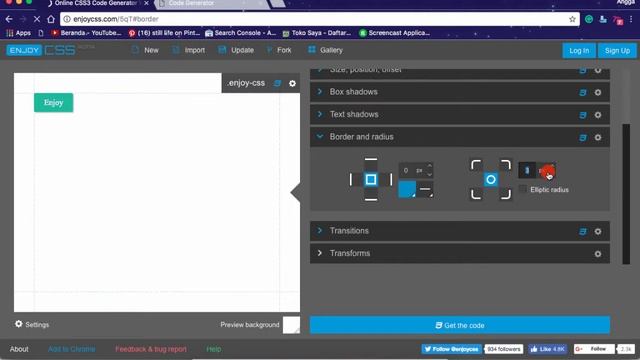Open Border and radius settings gear

(x=598, y=138)
